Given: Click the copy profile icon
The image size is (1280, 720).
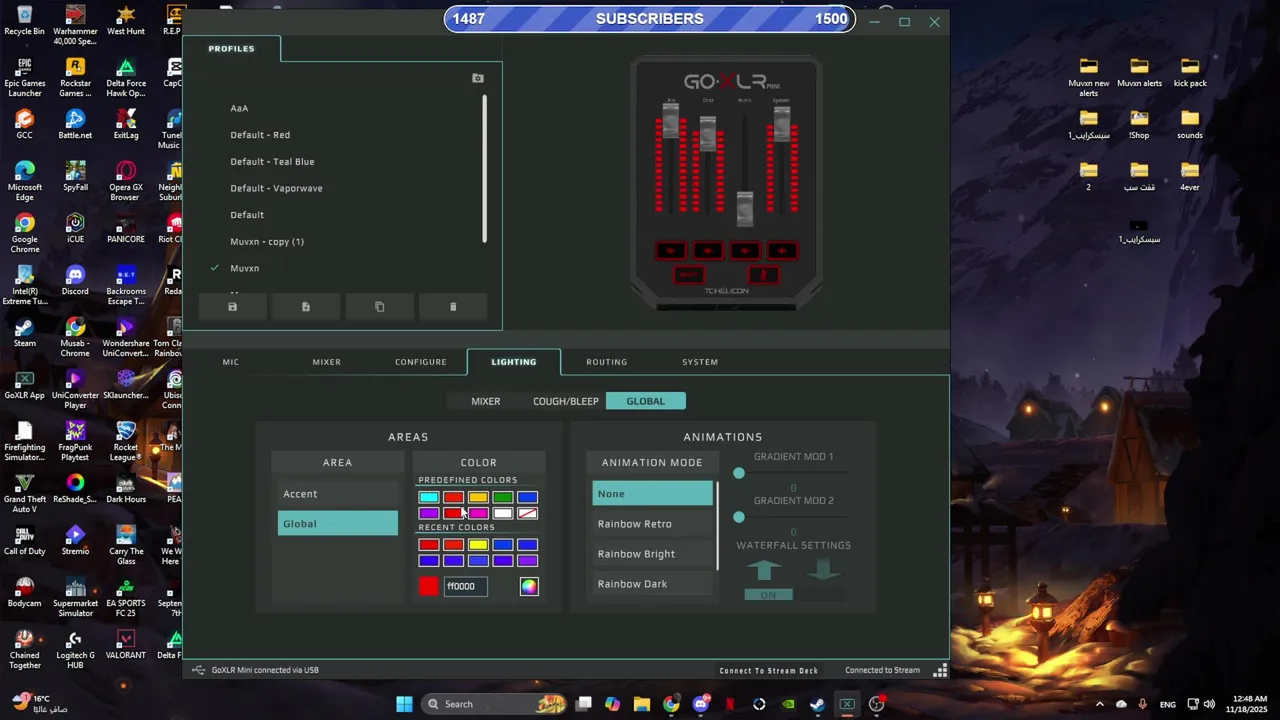Looking at the screenshot, I should tap(379, 307).
